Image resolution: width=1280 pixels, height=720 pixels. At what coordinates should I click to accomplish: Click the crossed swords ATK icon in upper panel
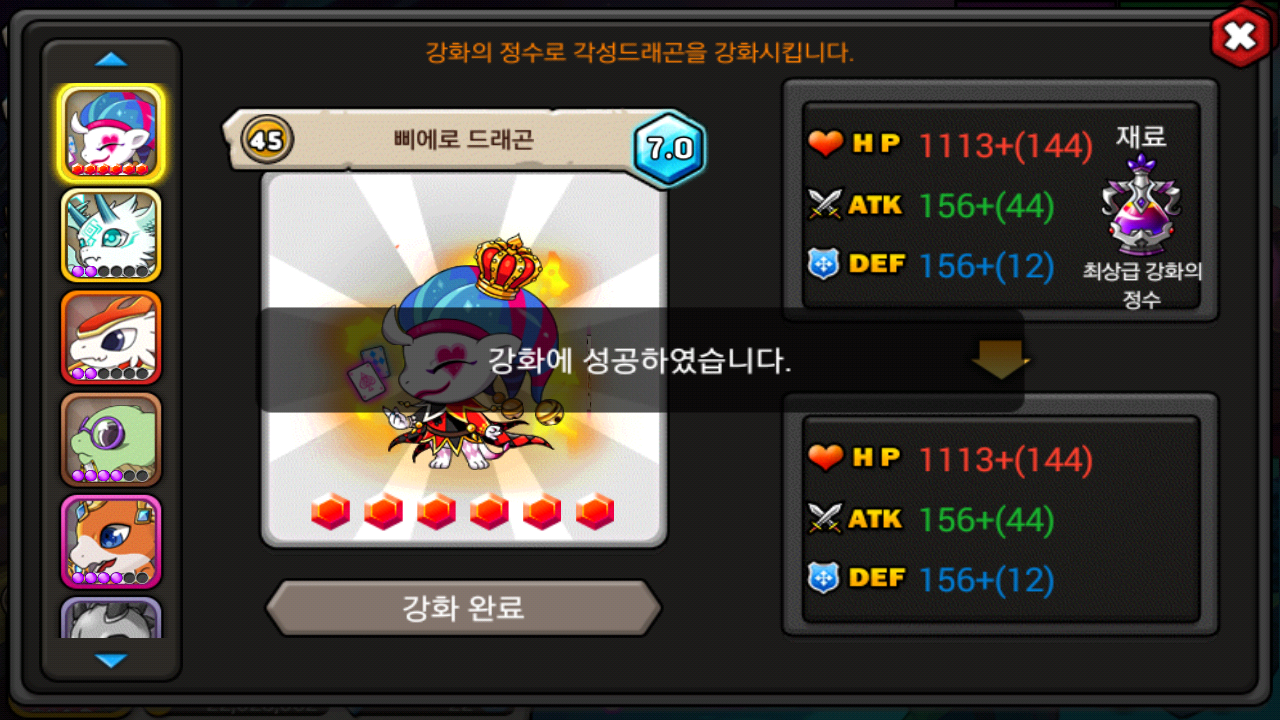click(x=826, y=205)
